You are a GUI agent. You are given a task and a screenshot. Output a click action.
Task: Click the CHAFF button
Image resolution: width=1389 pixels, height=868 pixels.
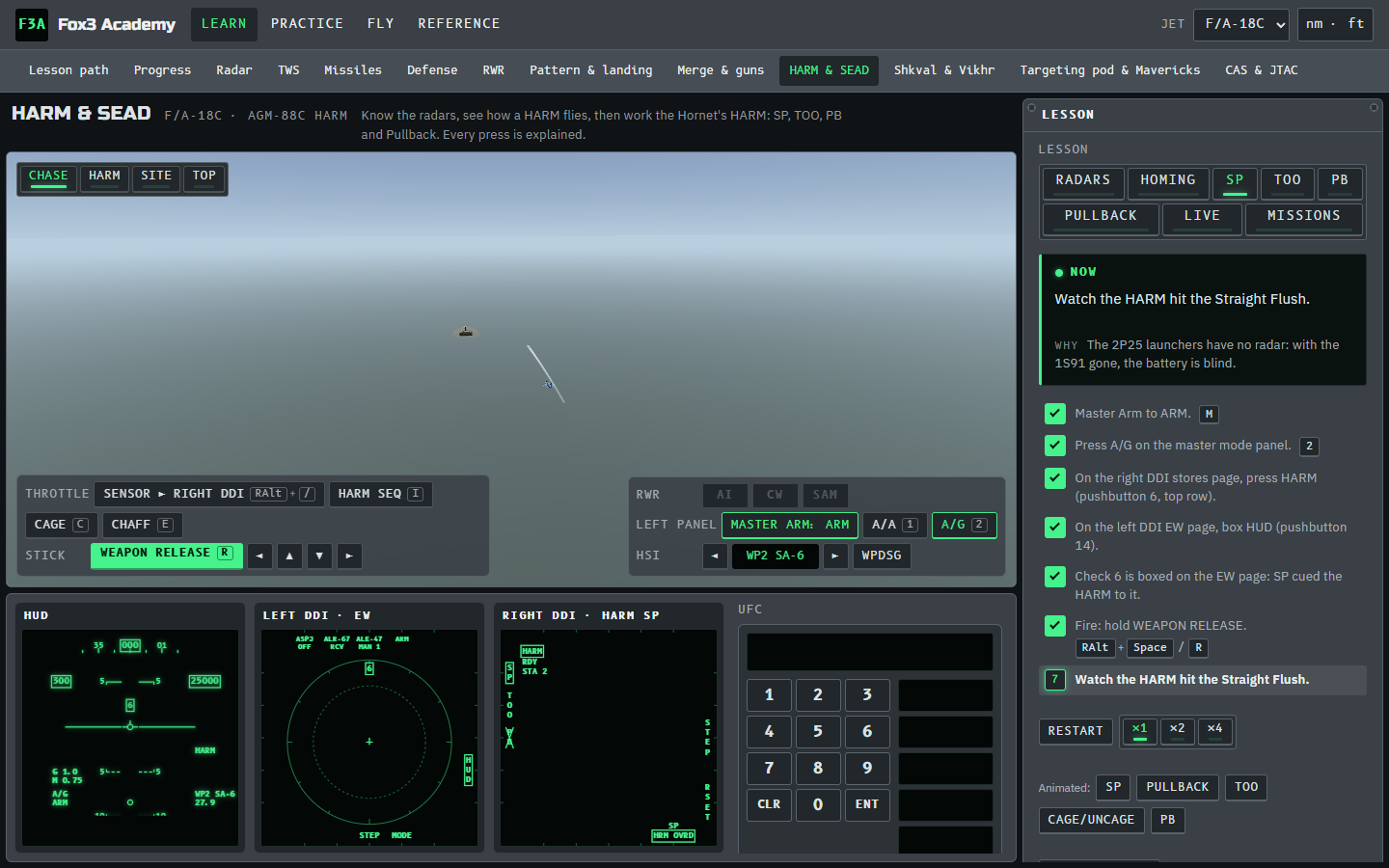coord(142,525)
